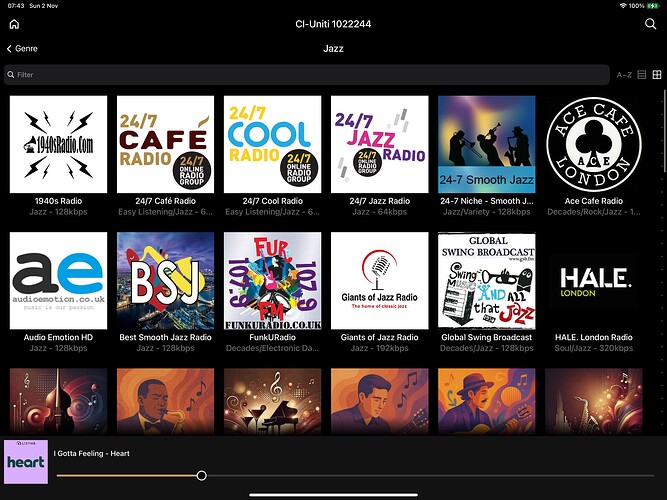Go back to Genre list
Image resolution: width=667 pixels, height=500 pixels.
[x=22, y=48]
